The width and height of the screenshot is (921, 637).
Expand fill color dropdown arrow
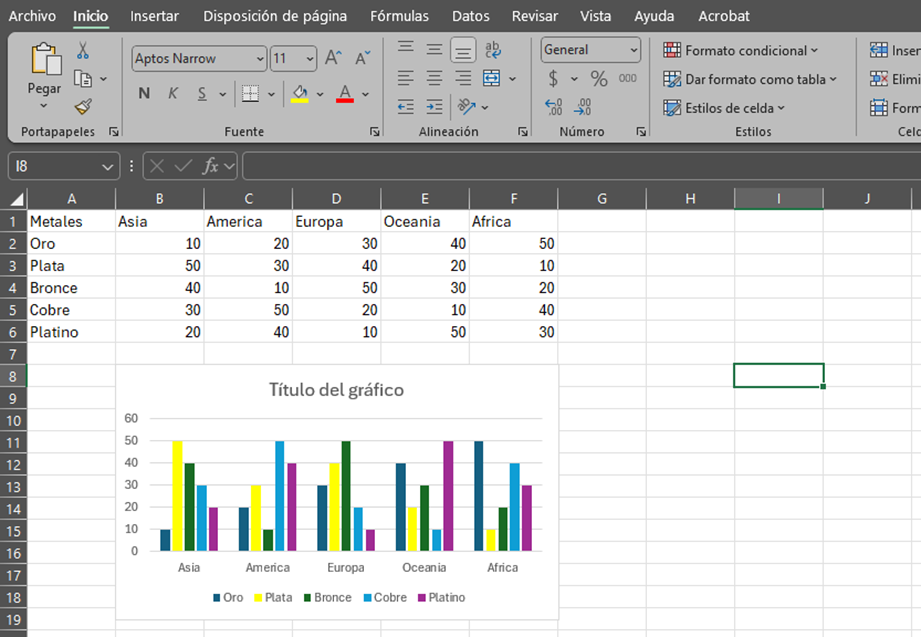coord(320,94)
